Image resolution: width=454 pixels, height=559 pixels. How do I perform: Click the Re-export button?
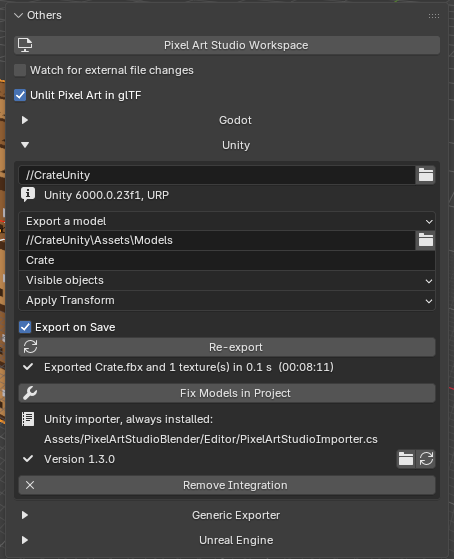coord(227,347)
